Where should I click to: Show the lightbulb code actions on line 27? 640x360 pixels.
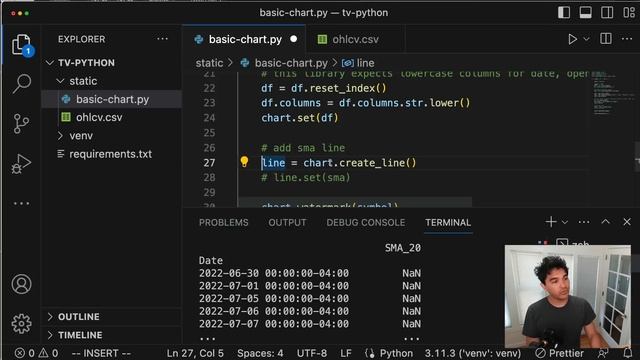[244, 162]
